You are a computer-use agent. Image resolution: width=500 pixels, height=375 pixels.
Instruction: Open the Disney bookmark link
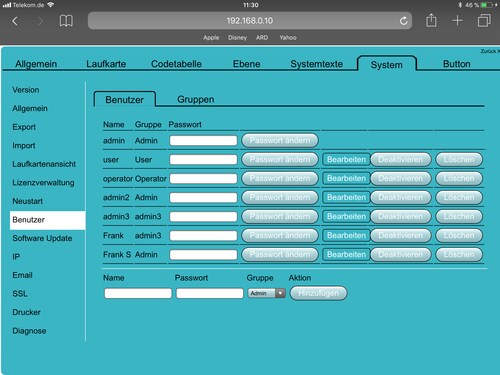pyautogui.click(x=237, y=38)
